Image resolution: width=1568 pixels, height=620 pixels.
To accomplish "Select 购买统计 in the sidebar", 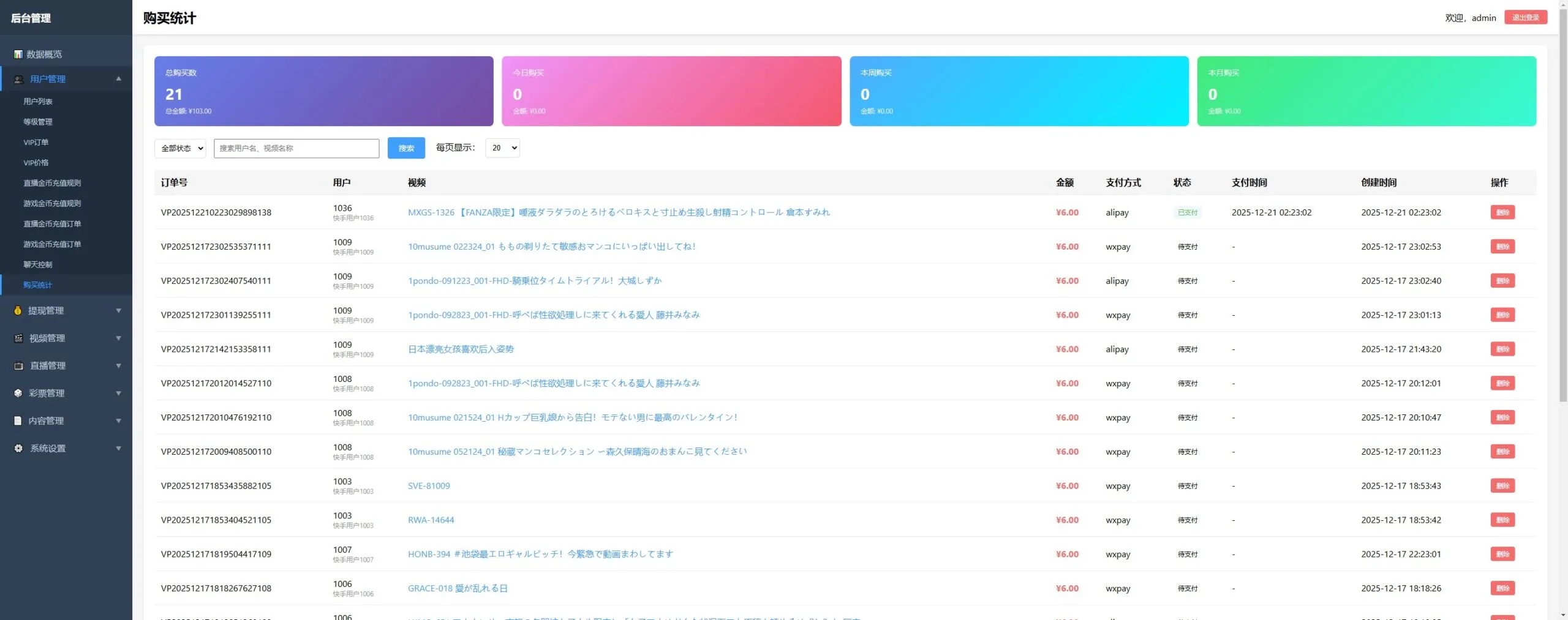I will [x=38, y=285].
